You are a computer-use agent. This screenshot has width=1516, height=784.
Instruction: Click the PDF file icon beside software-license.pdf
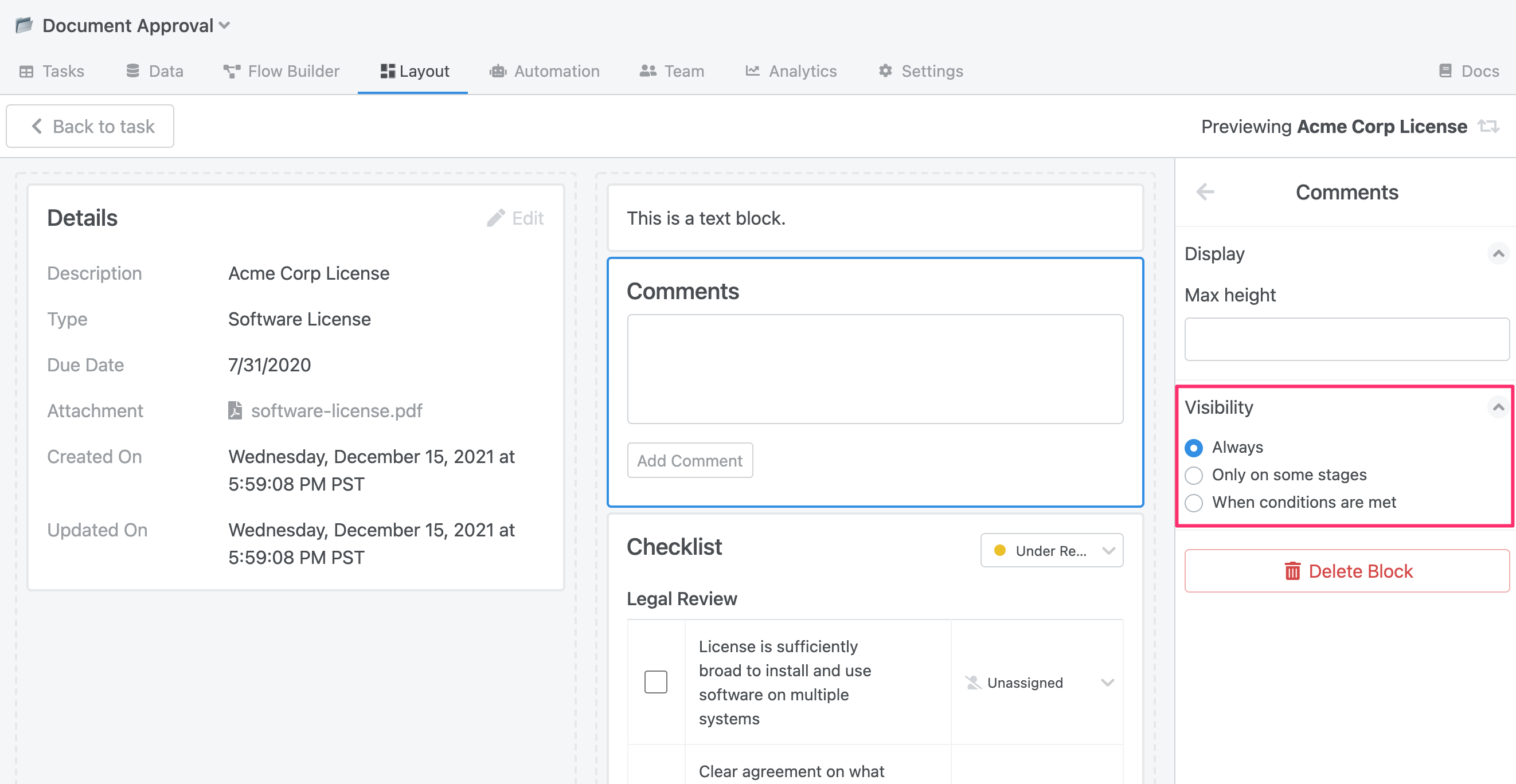(235, 410)
